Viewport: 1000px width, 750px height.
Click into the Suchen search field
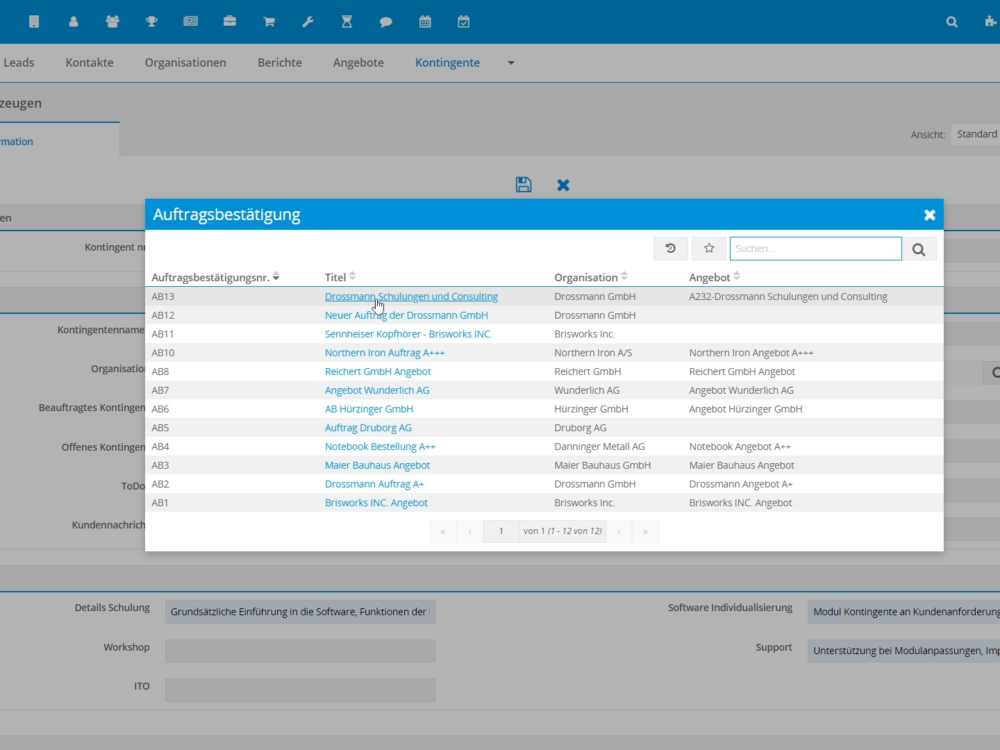pyautogui.click(x=815, y=249)
